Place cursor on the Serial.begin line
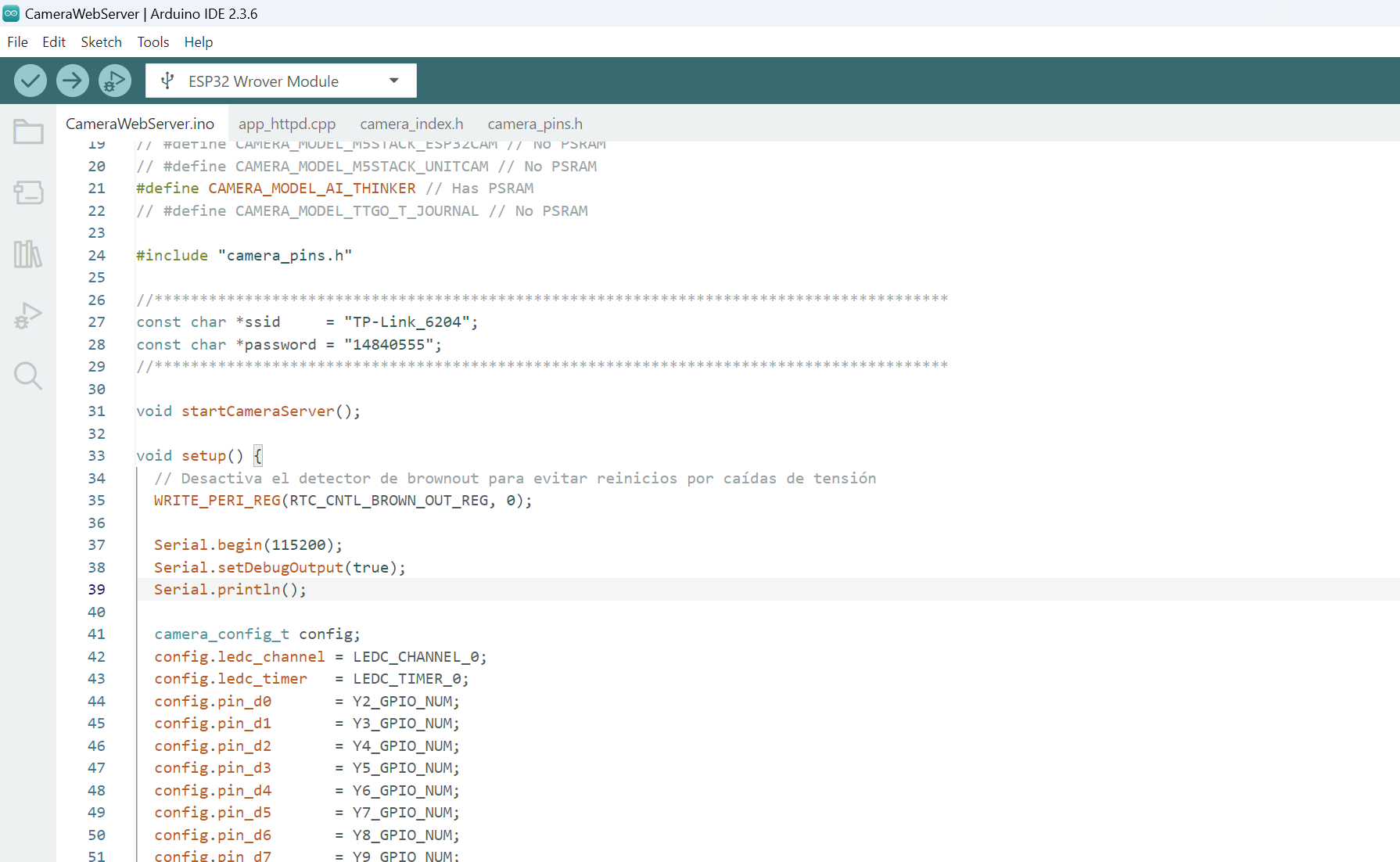1400x862 pixels. coord(247,544)
